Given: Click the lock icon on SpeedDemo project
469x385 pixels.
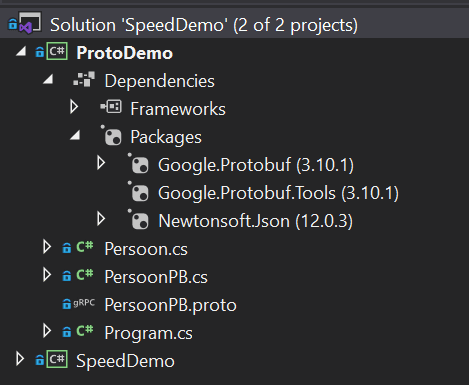Looking at the screenshot, I should point(40,360).
